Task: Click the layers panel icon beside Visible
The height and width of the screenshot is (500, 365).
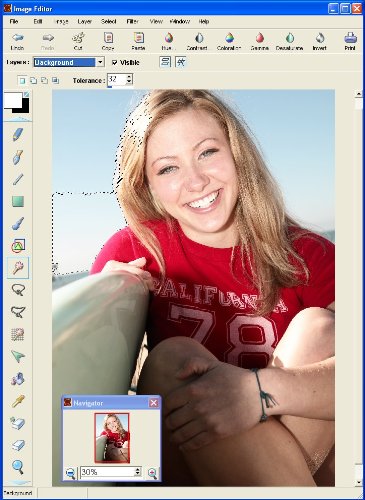Action: (x=165, y=62)
